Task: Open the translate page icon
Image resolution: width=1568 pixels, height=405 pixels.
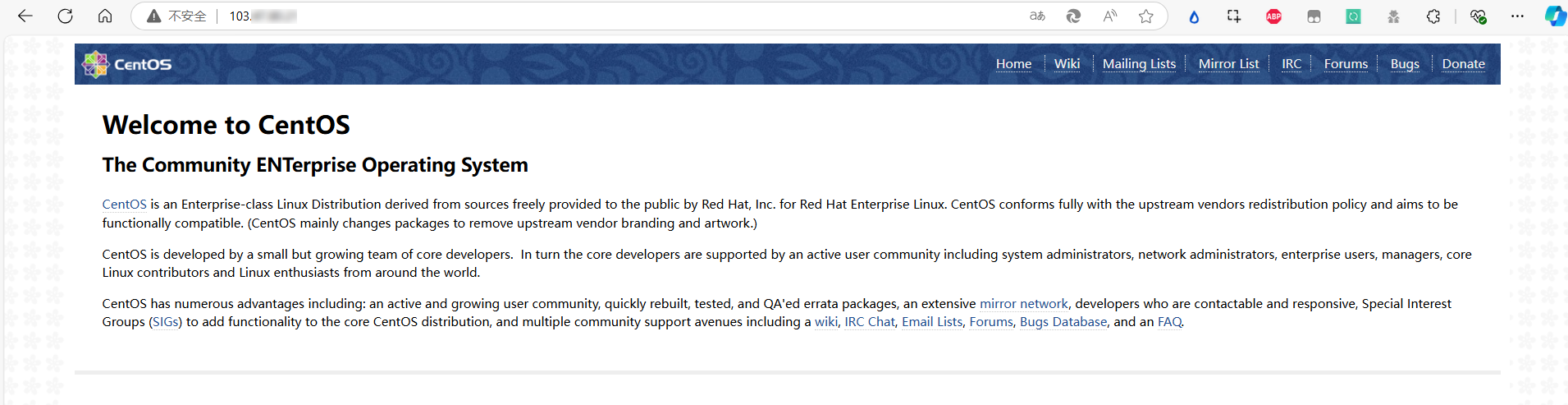Action: tap(1037, 16)
